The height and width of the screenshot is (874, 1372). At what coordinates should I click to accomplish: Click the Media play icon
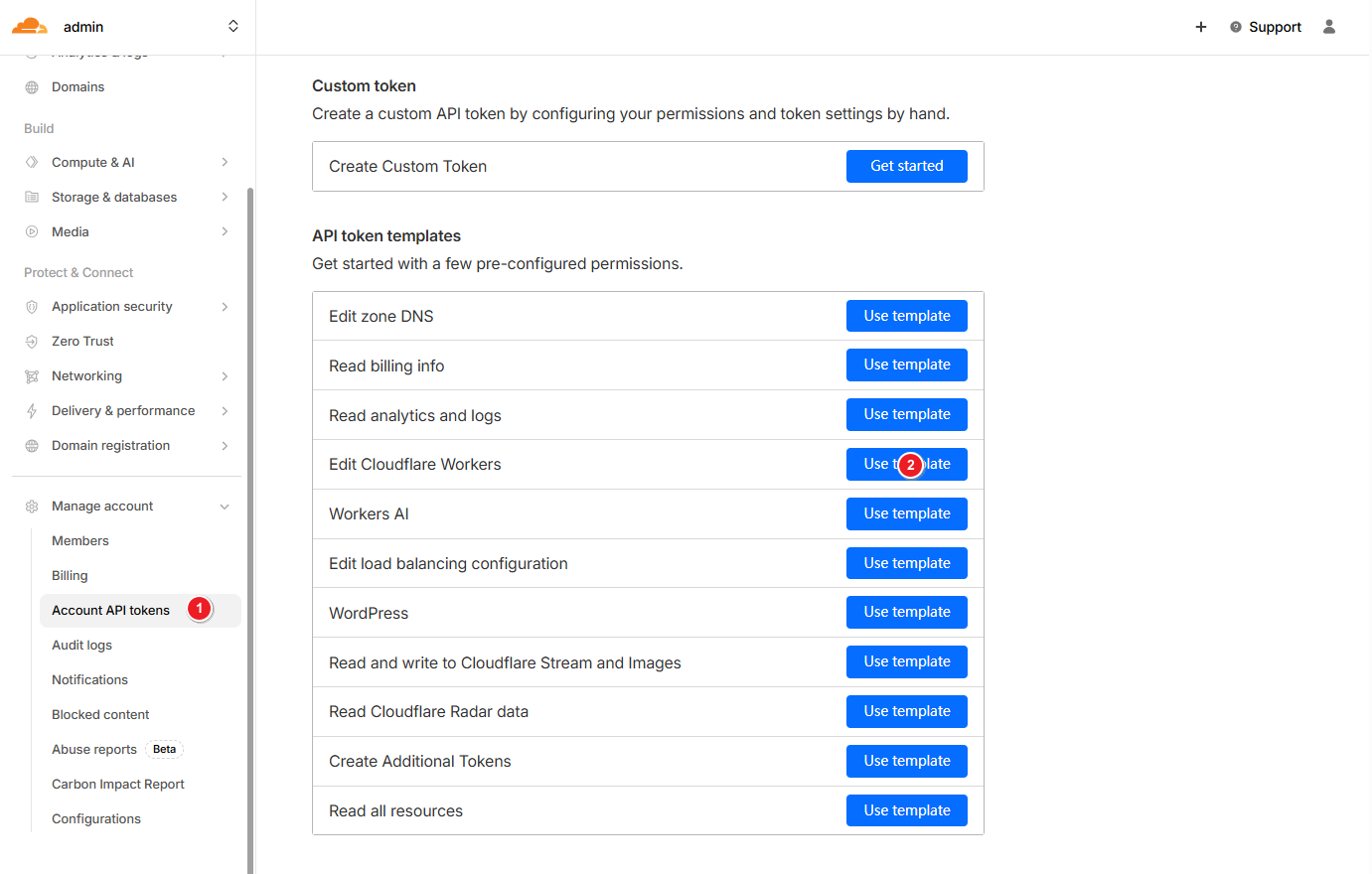(x=32, y=232)
